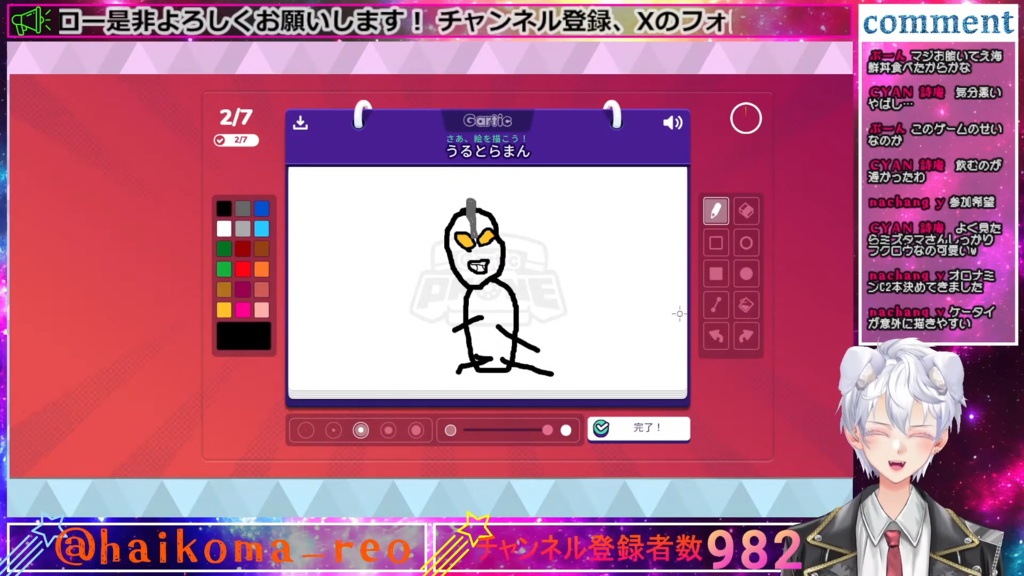Select the straight line tool
The height and width of the screenshot is (576, 1024).
pos(716,305)
